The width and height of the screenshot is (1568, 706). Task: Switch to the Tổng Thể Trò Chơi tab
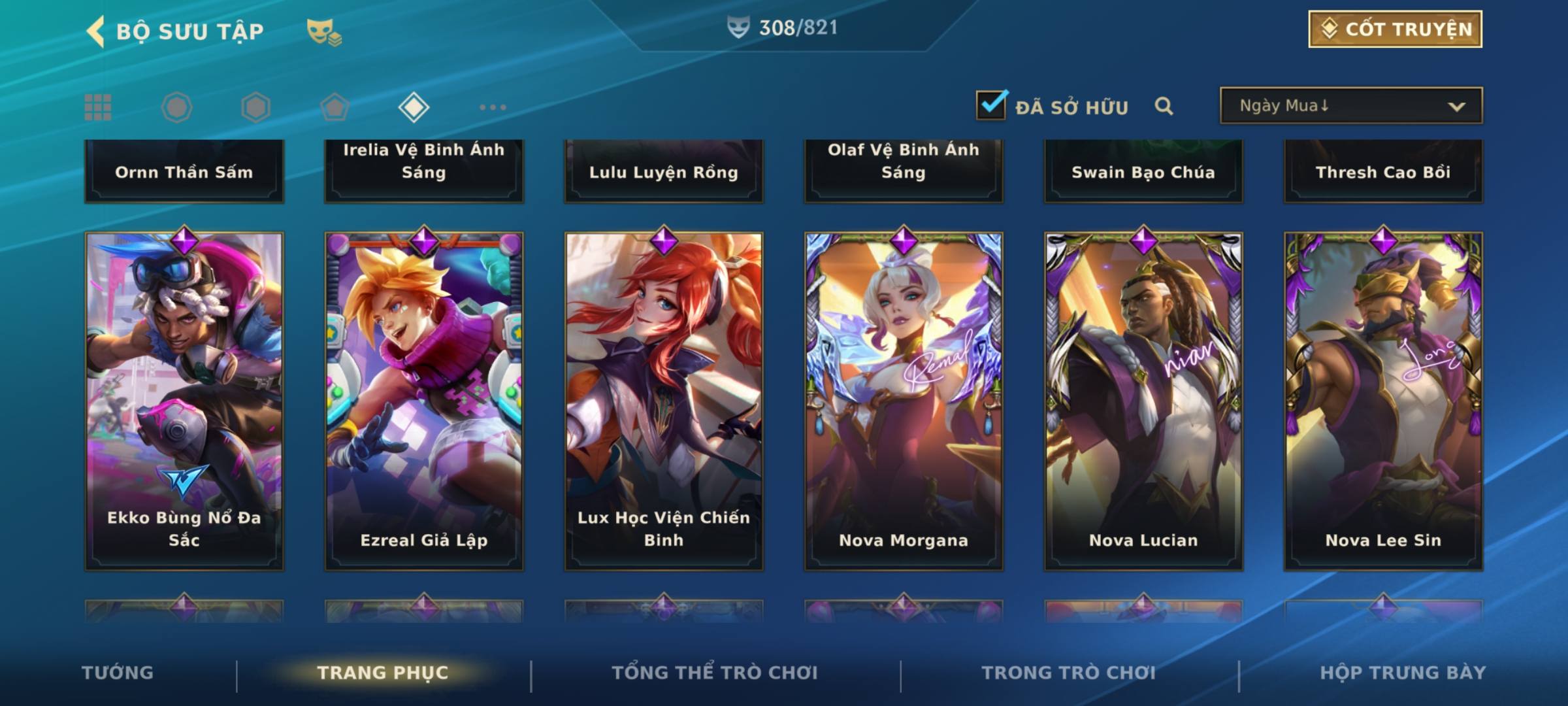click(715, 673)
